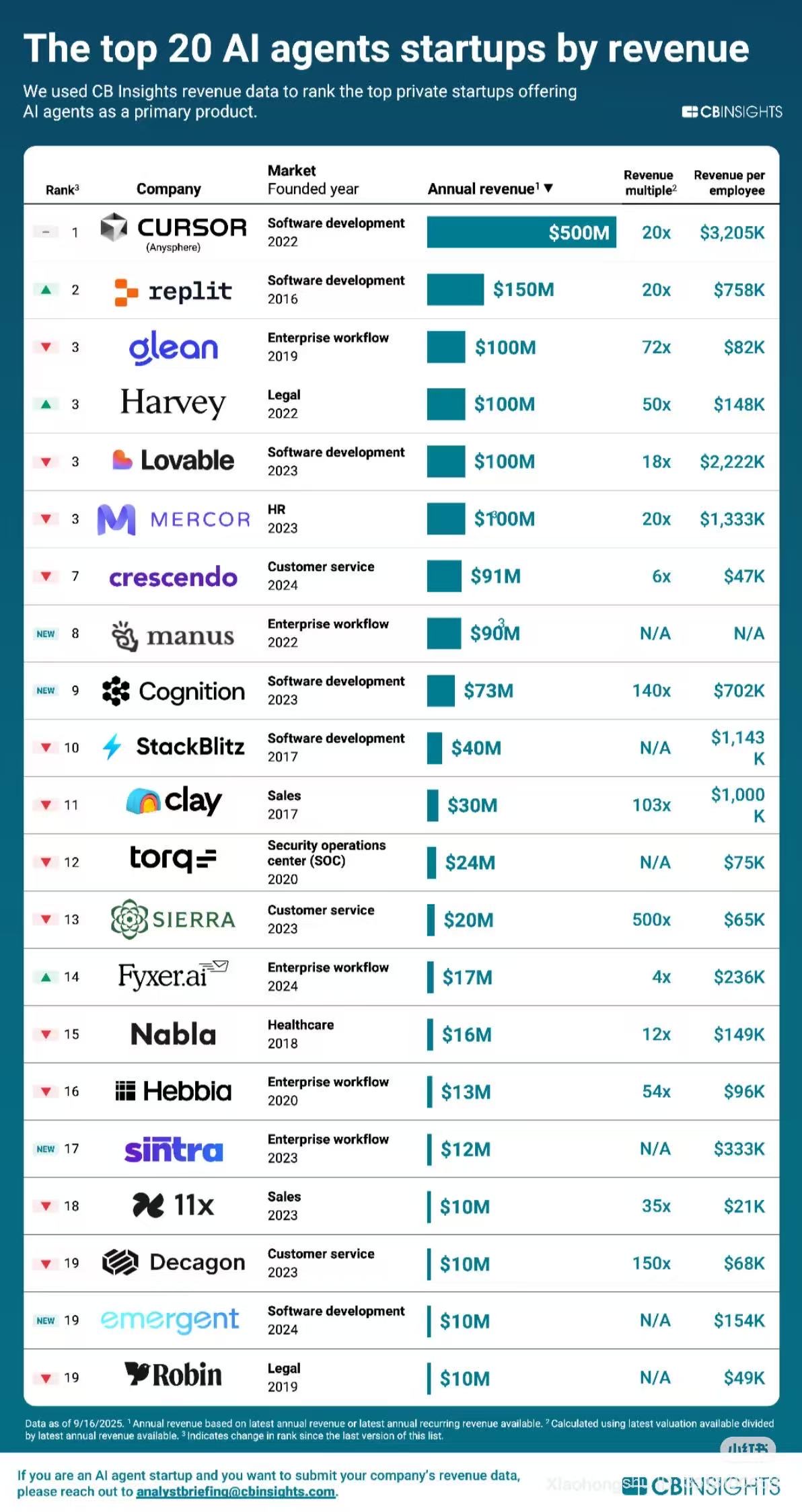Screen dimensions: 802x1512
Task: Click the Lovable heart logo icon
Action: (122, 459)
